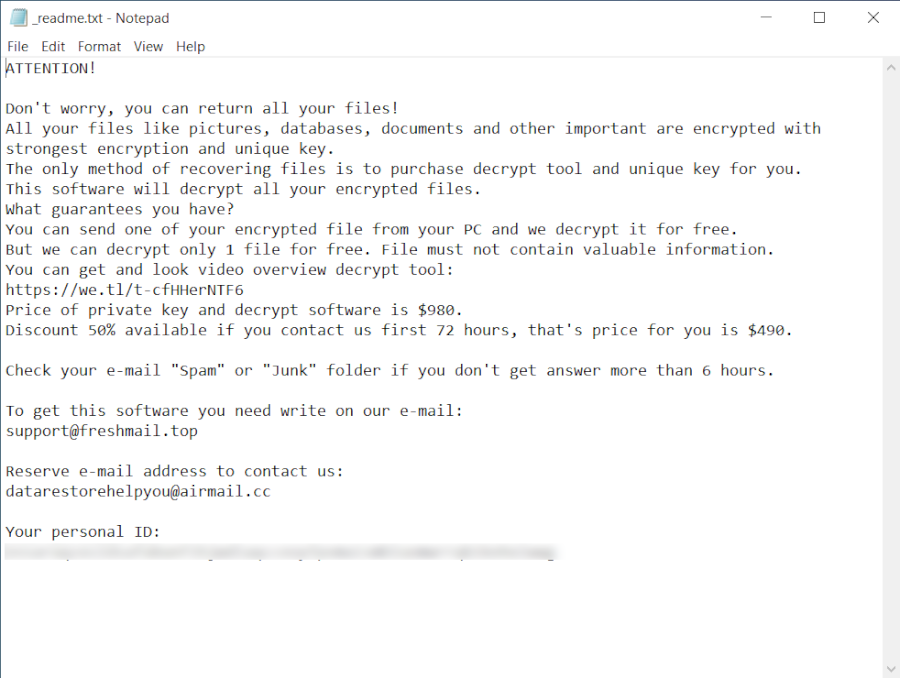Click the "_readme.txt - Notepad" window title
Screen dimensions: 900x678
tap(101, 18)
